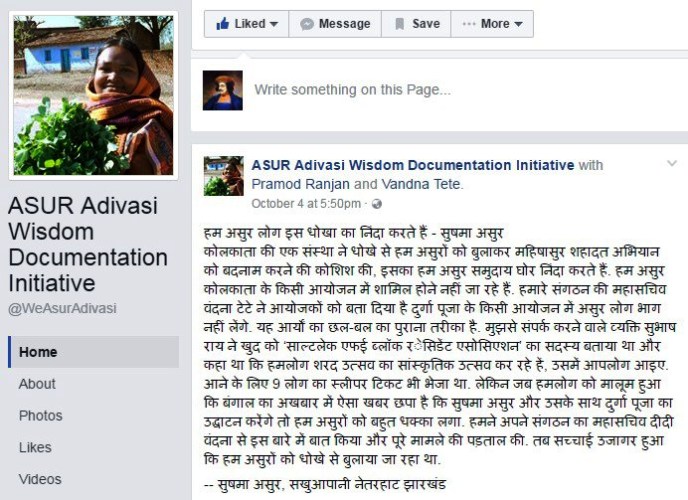Click the Save bookmark icon
Screen dimensions: 688x500
pos(399,24)
